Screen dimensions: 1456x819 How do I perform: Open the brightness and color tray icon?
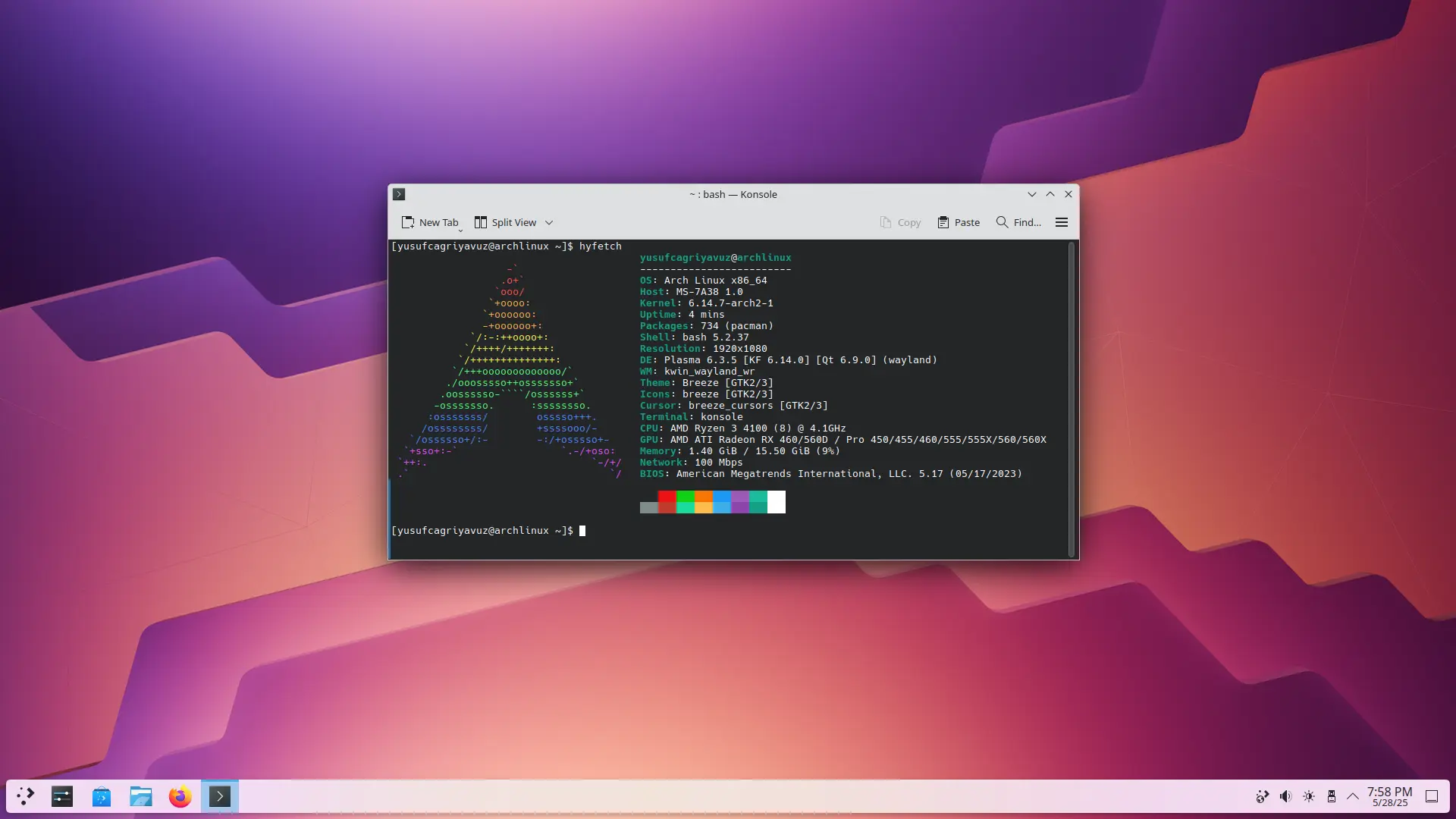(1309, 796)
